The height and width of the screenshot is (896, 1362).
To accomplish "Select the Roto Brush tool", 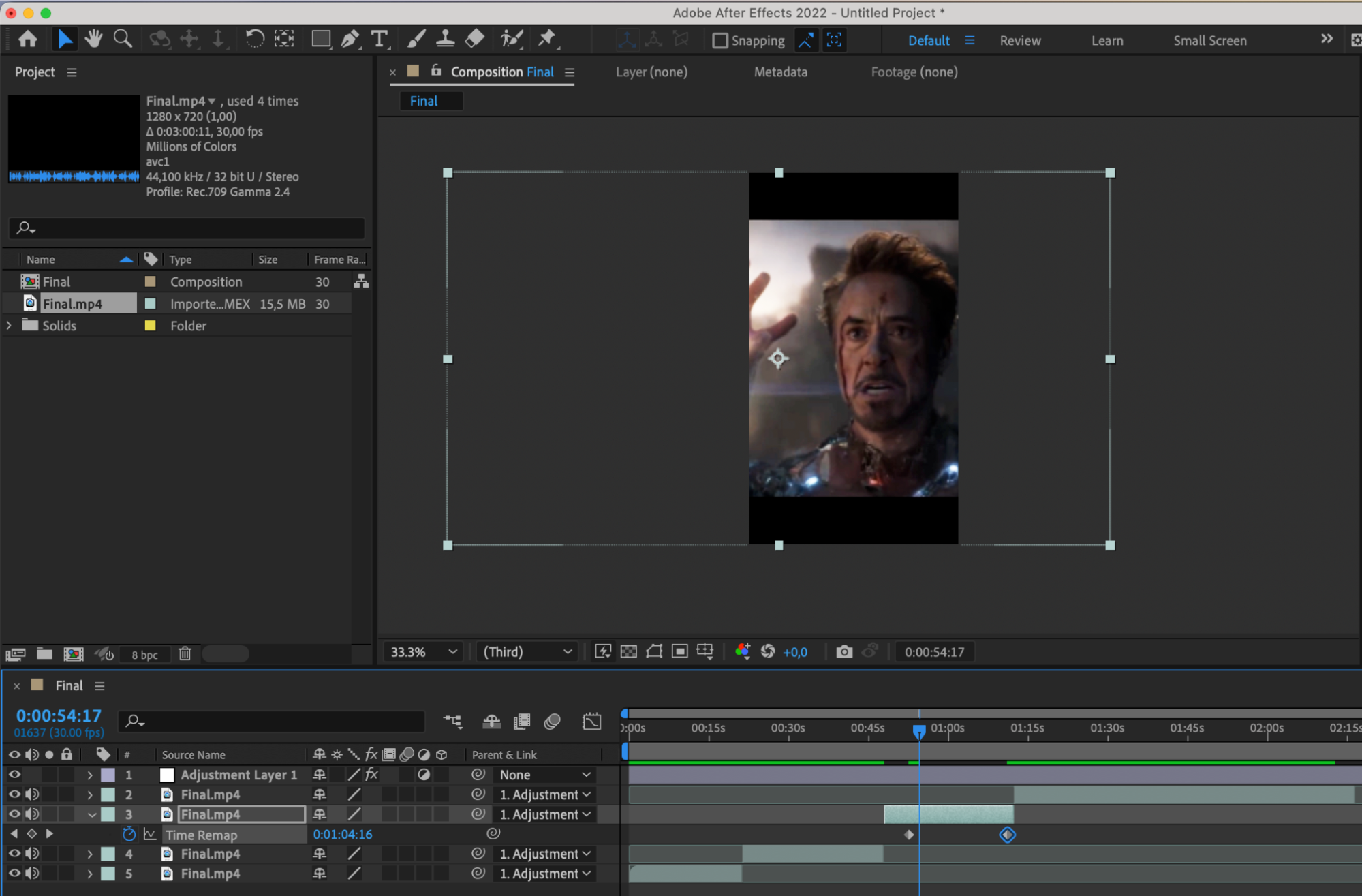I will point(511,40).
